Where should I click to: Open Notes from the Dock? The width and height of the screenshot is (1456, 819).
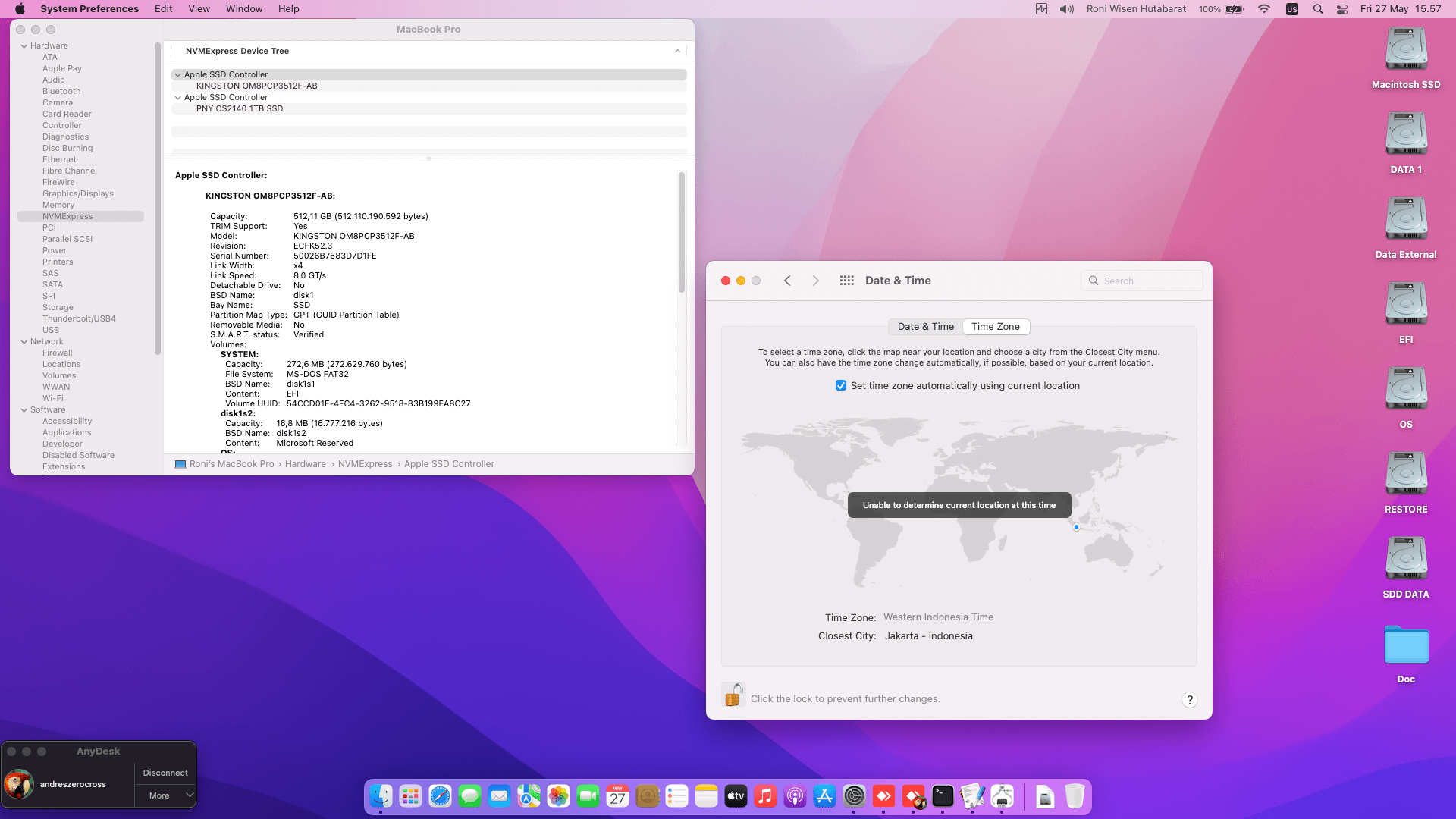click(x=706, y=796)
